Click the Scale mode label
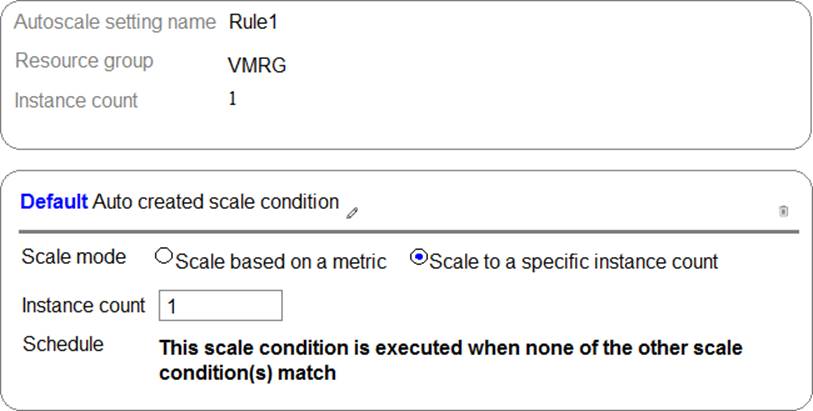Viewport: 813px width, 411px height. (x=74, y=257)
